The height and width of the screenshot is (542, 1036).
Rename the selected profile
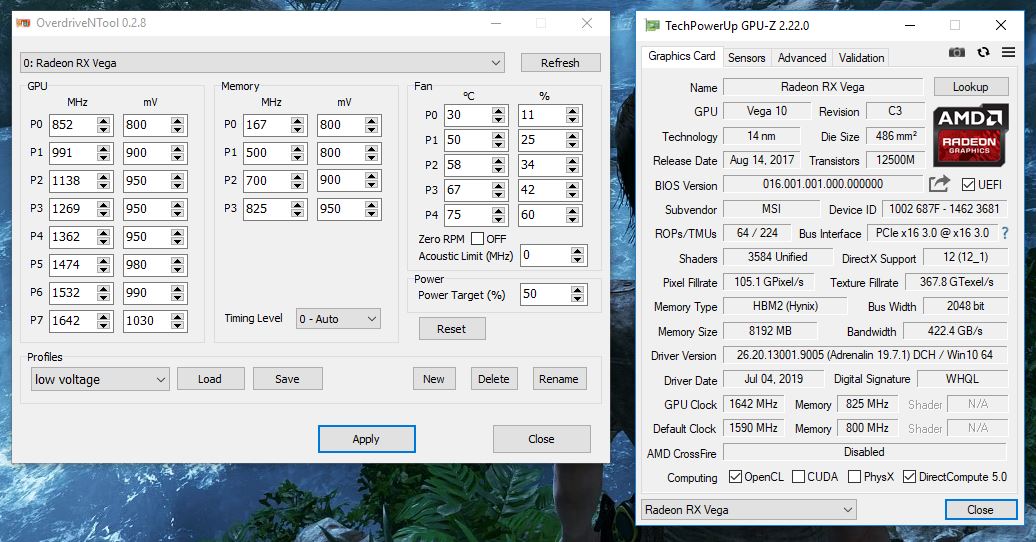coord(559,379)
